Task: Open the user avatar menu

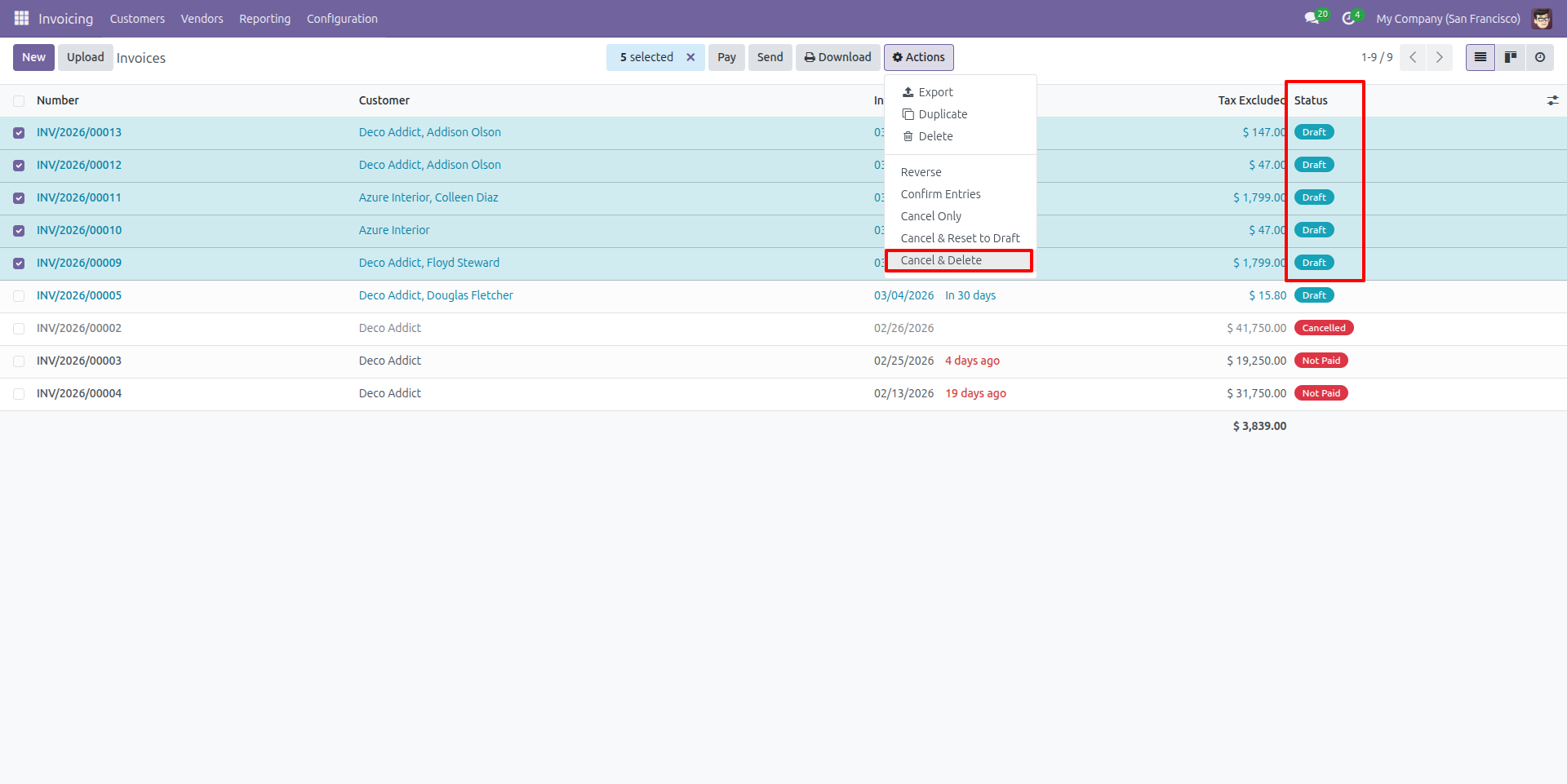Action: (x=1542, y=18)
